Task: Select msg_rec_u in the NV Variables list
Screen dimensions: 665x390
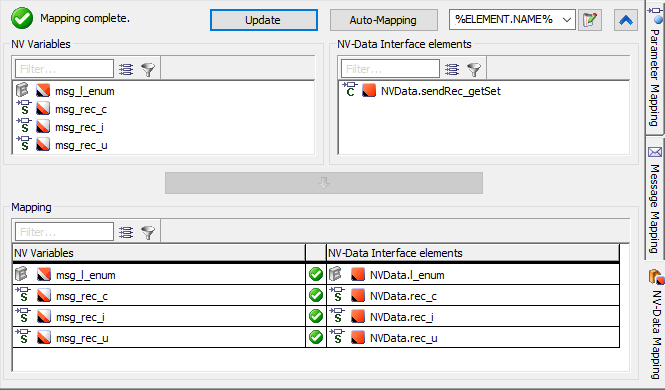Action: (81, 145)
